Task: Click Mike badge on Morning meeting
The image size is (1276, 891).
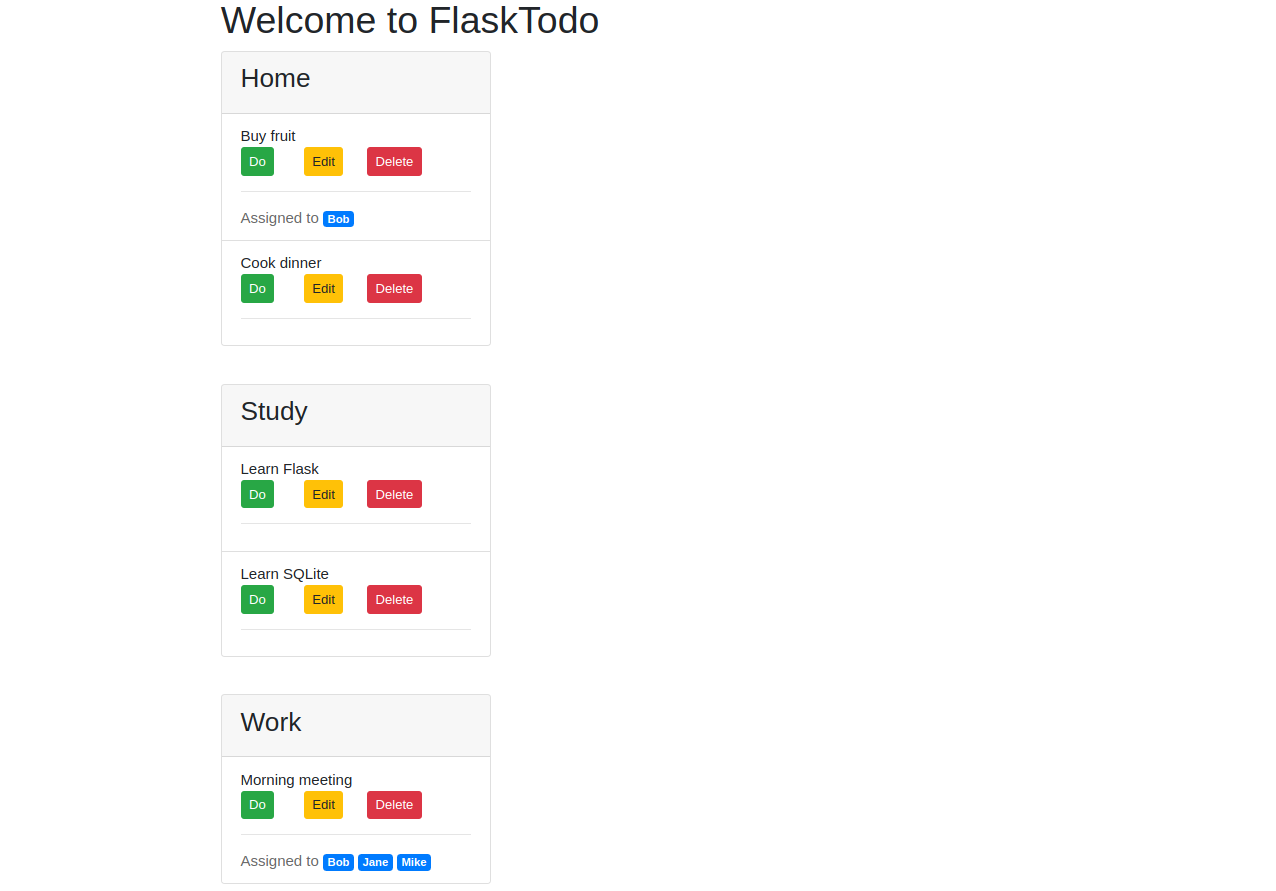Action: (x=414, y=862)
